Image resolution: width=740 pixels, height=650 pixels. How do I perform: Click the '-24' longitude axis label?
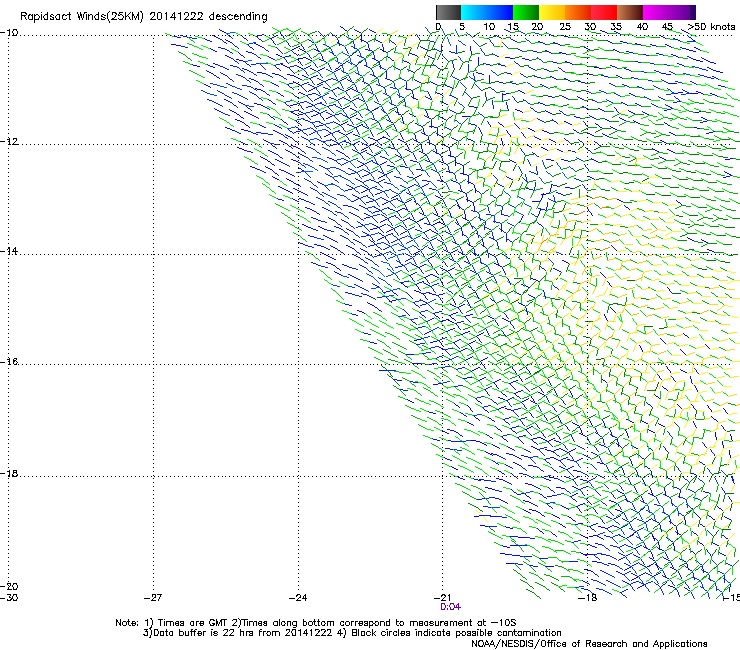[298, 598]
